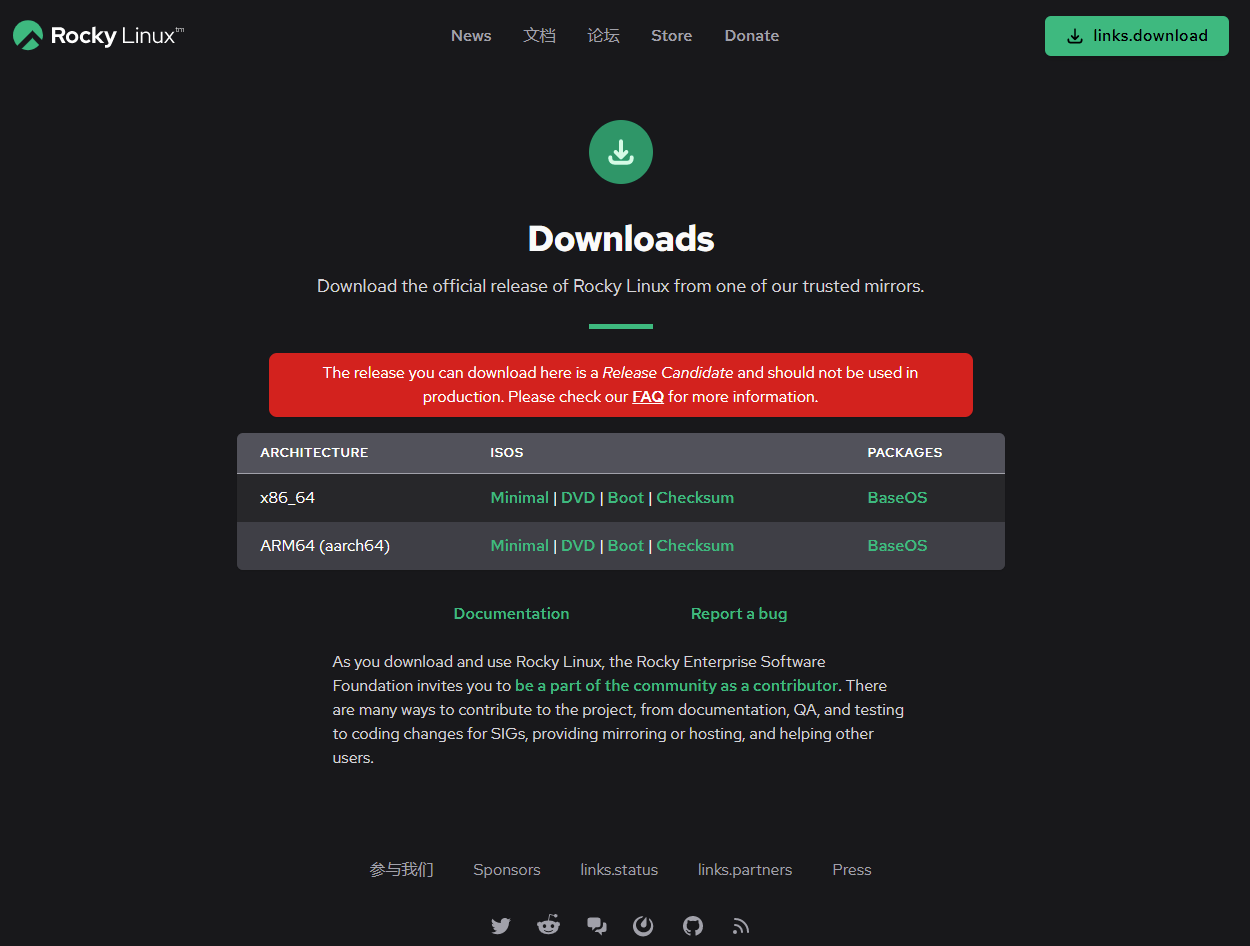Open the GitHub icon in footer
1250x946 pixels.
pyautogui.click(x=693, y=926)
